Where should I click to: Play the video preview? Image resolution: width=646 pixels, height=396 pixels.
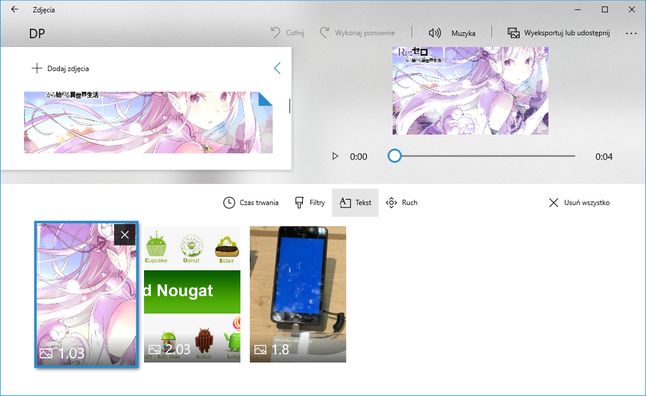coord(335,156)
